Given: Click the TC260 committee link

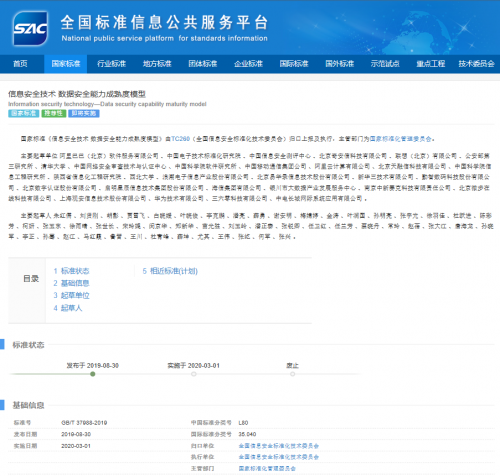Looking at the screenshot, I should pos(180,139).
